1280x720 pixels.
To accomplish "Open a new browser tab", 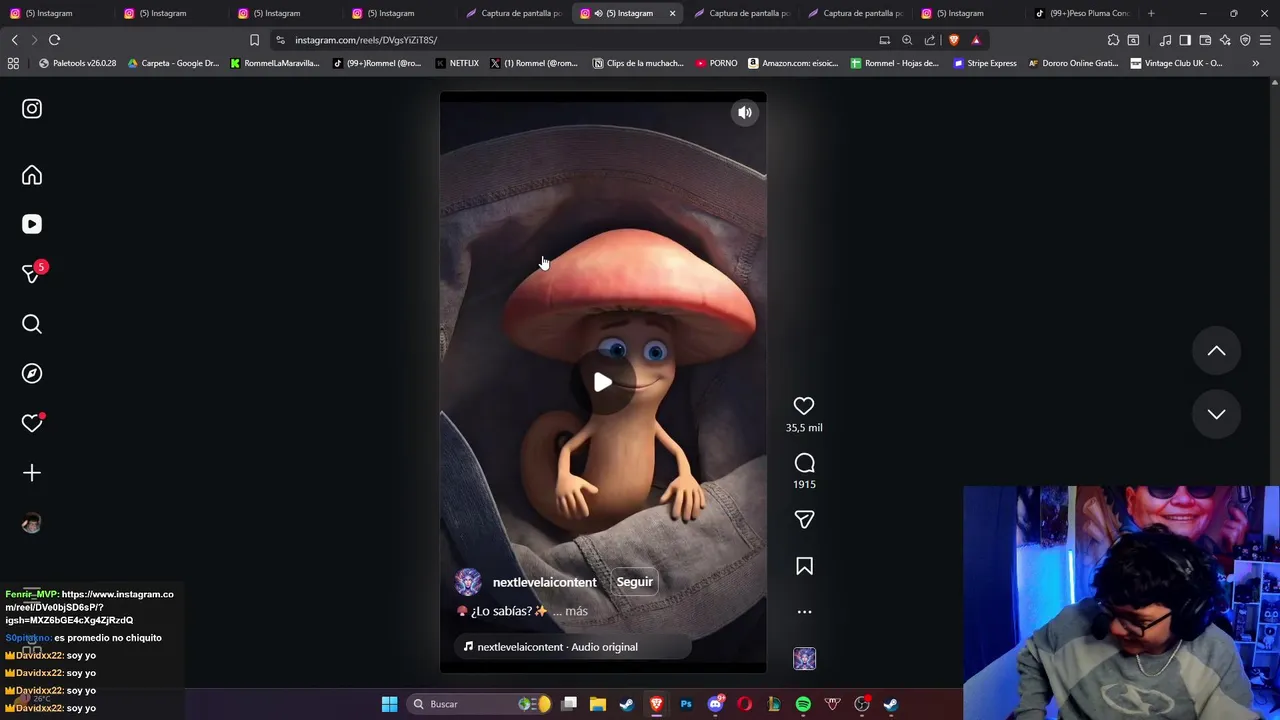I will tap(1151, 13).
